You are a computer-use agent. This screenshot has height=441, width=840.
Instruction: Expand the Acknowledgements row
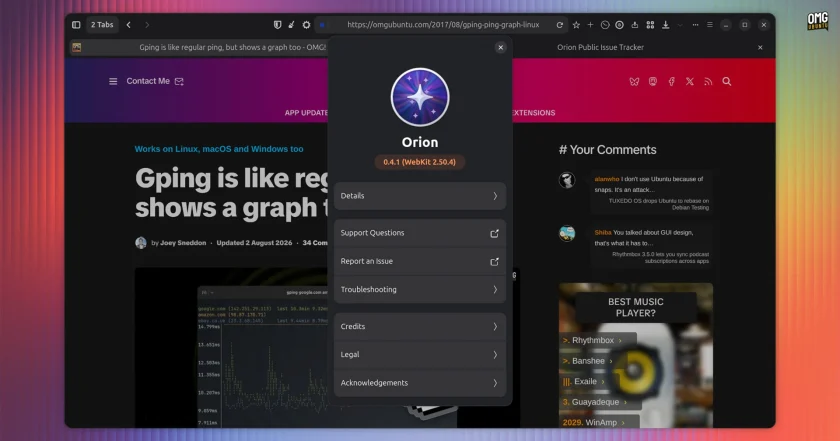click(x=420, y=383)
